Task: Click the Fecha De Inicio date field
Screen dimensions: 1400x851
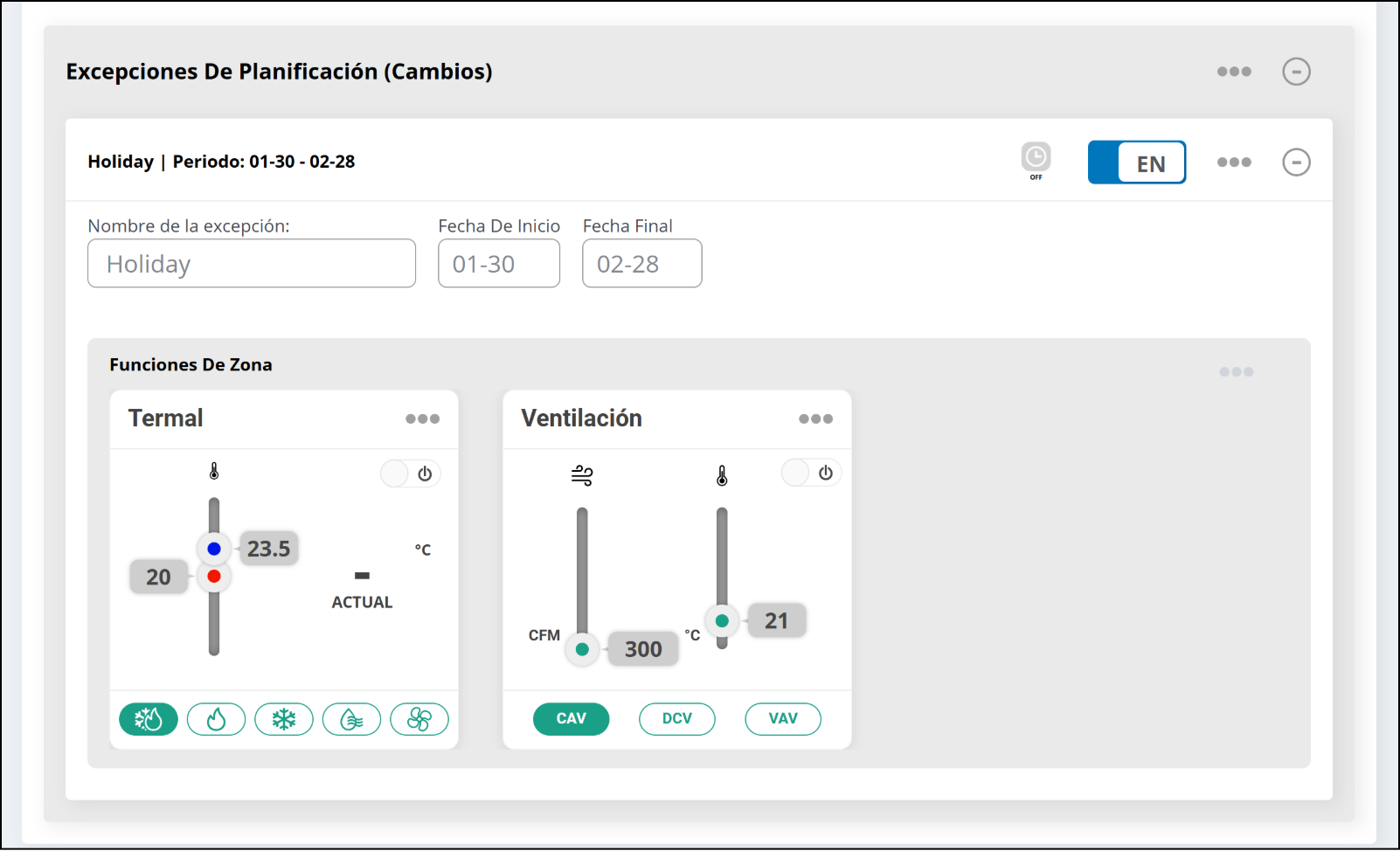Action: 499,264
